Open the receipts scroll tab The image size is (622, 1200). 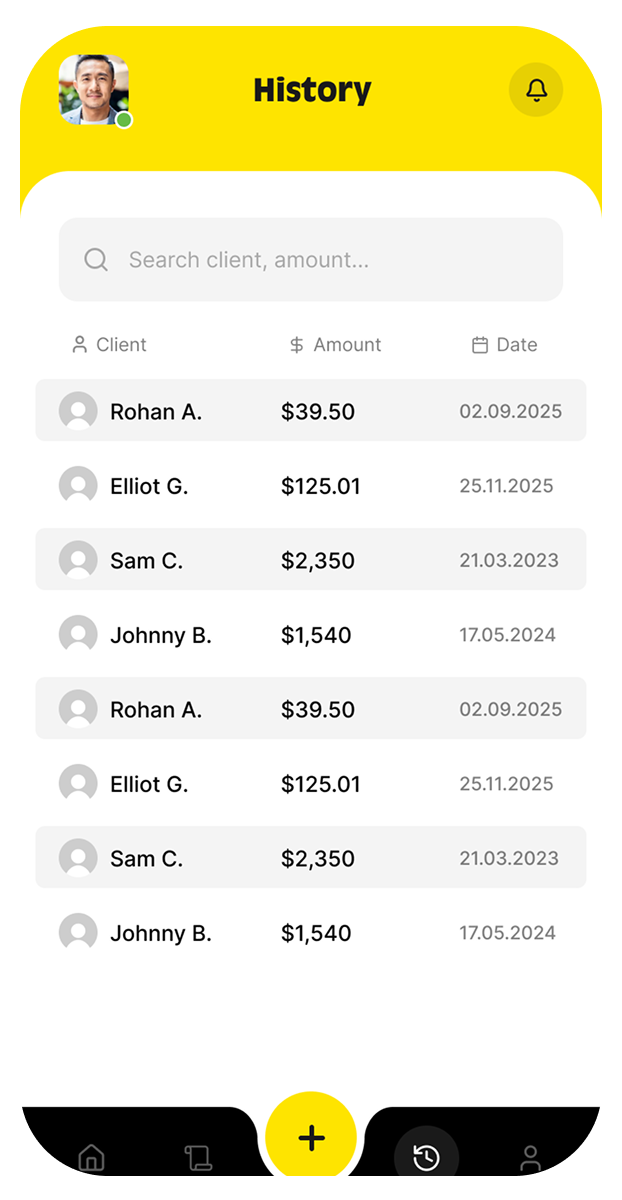pyautogui.click(x=198, y=1158)
